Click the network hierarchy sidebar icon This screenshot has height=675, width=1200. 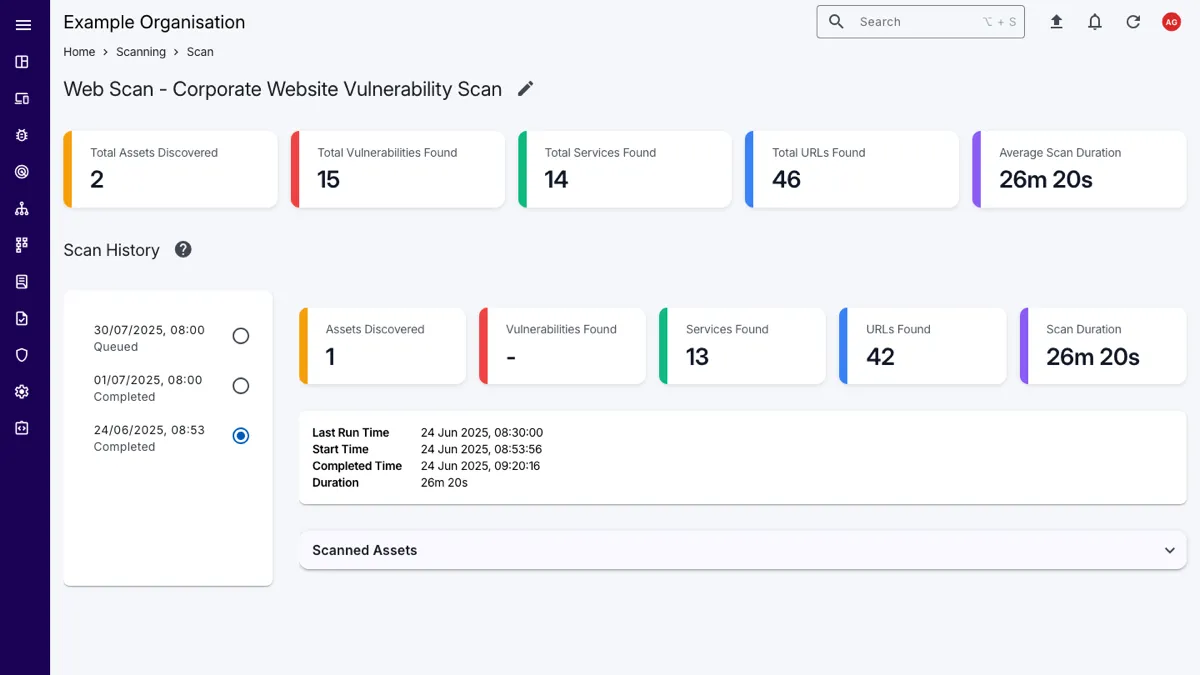click(22, 209)
